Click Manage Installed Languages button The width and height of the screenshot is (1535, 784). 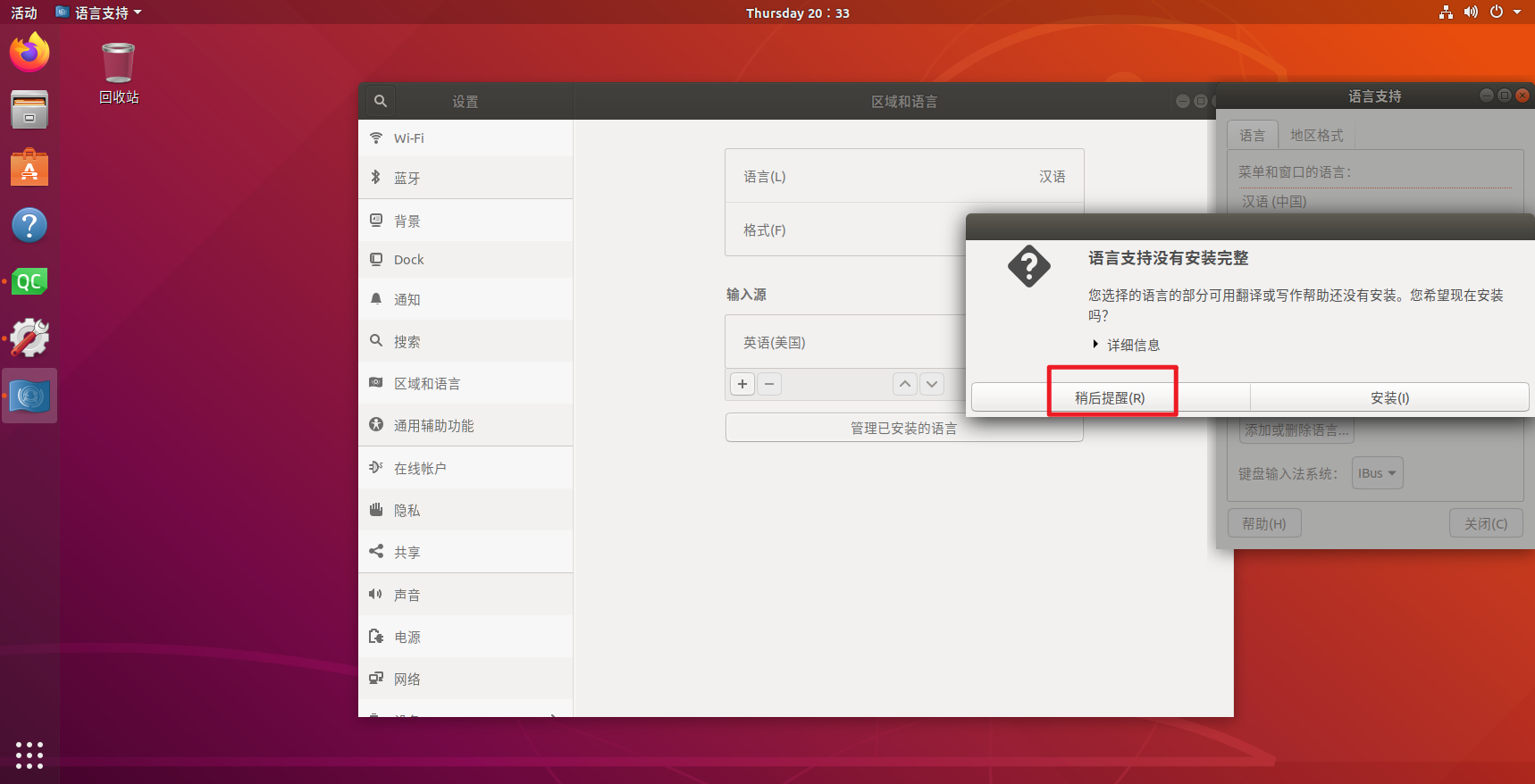click(904, 428)
